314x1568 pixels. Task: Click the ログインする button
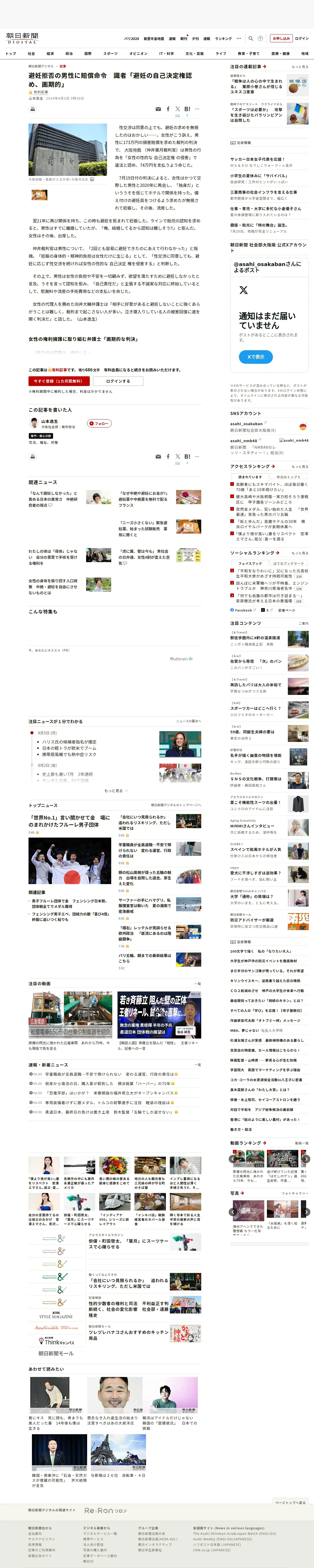[x=118, y=381]
